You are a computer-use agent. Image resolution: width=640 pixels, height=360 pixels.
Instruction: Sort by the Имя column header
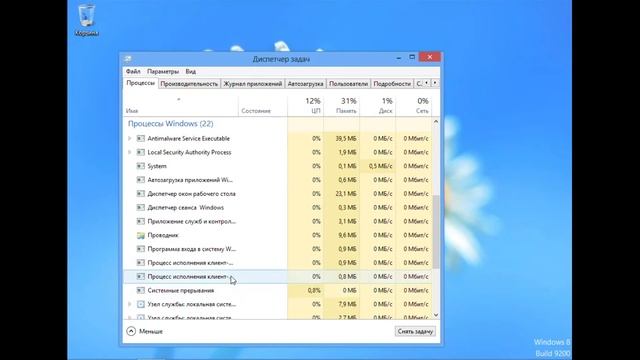coord(180,106)
